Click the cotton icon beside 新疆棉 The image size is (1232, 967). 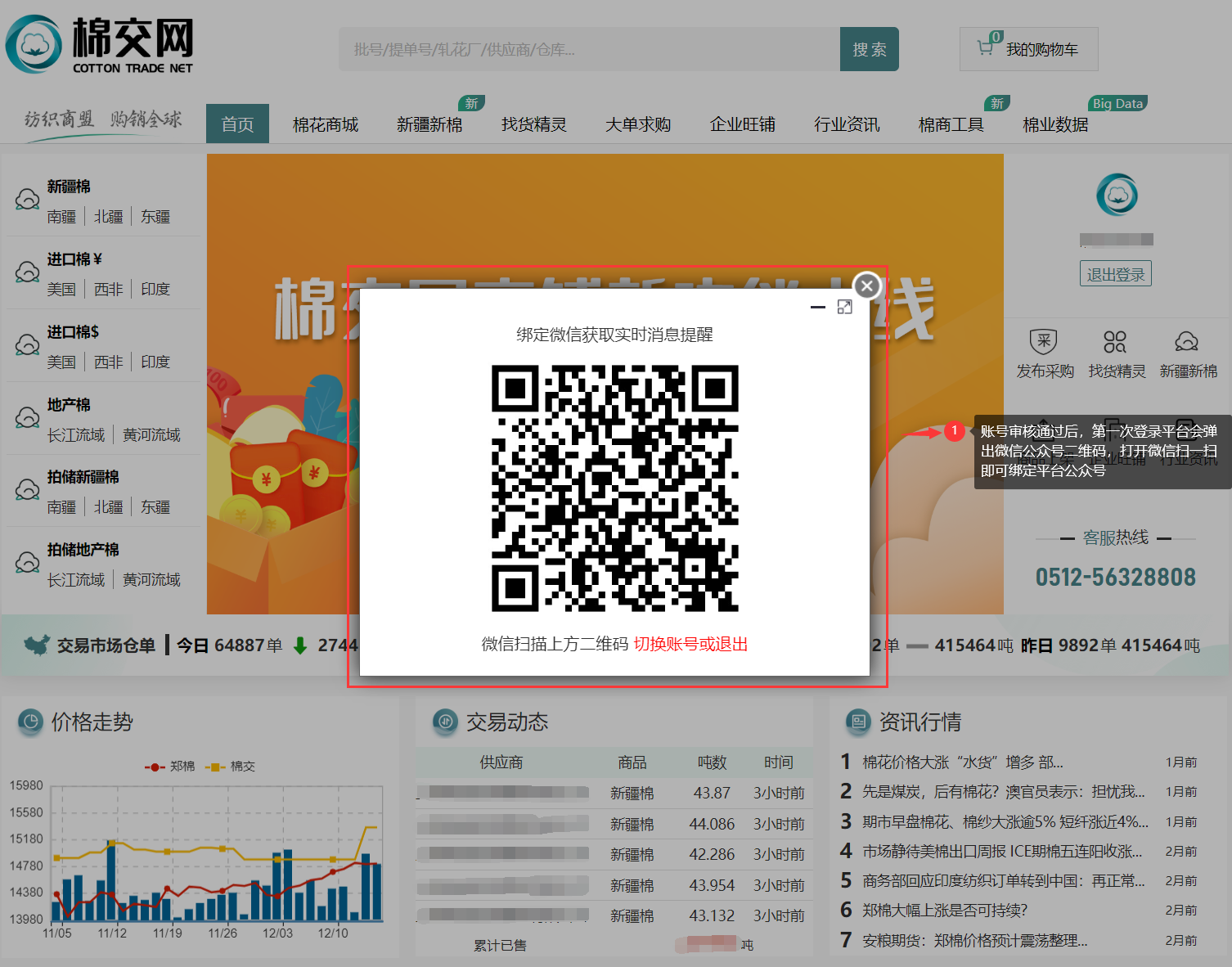[27, 199]
